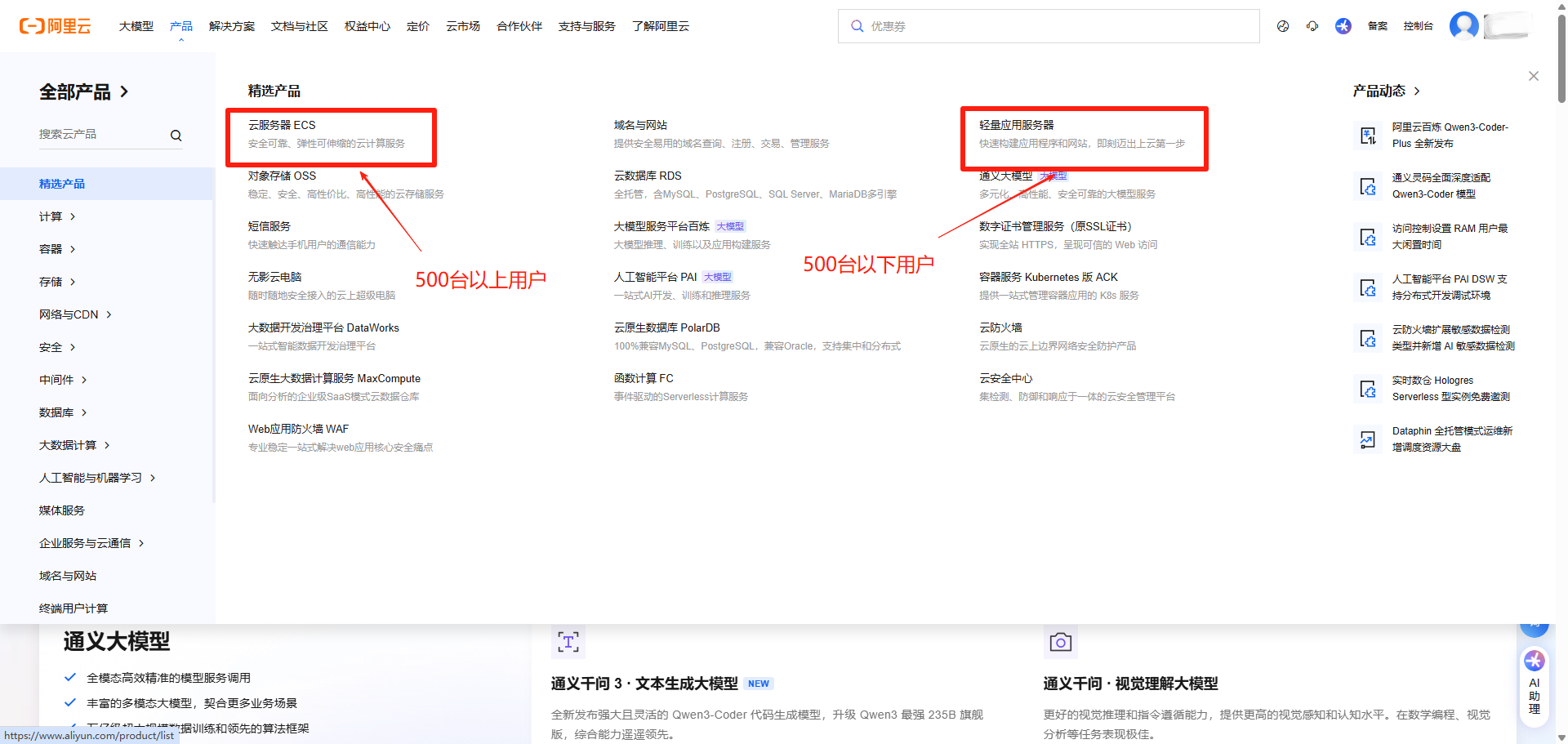The height and width of the screenshot is (744, 1568).
Task: Click the icon beside 人工智能平台 PAI DSW news
Action: pyautogui.click(x=1368, y=287)
